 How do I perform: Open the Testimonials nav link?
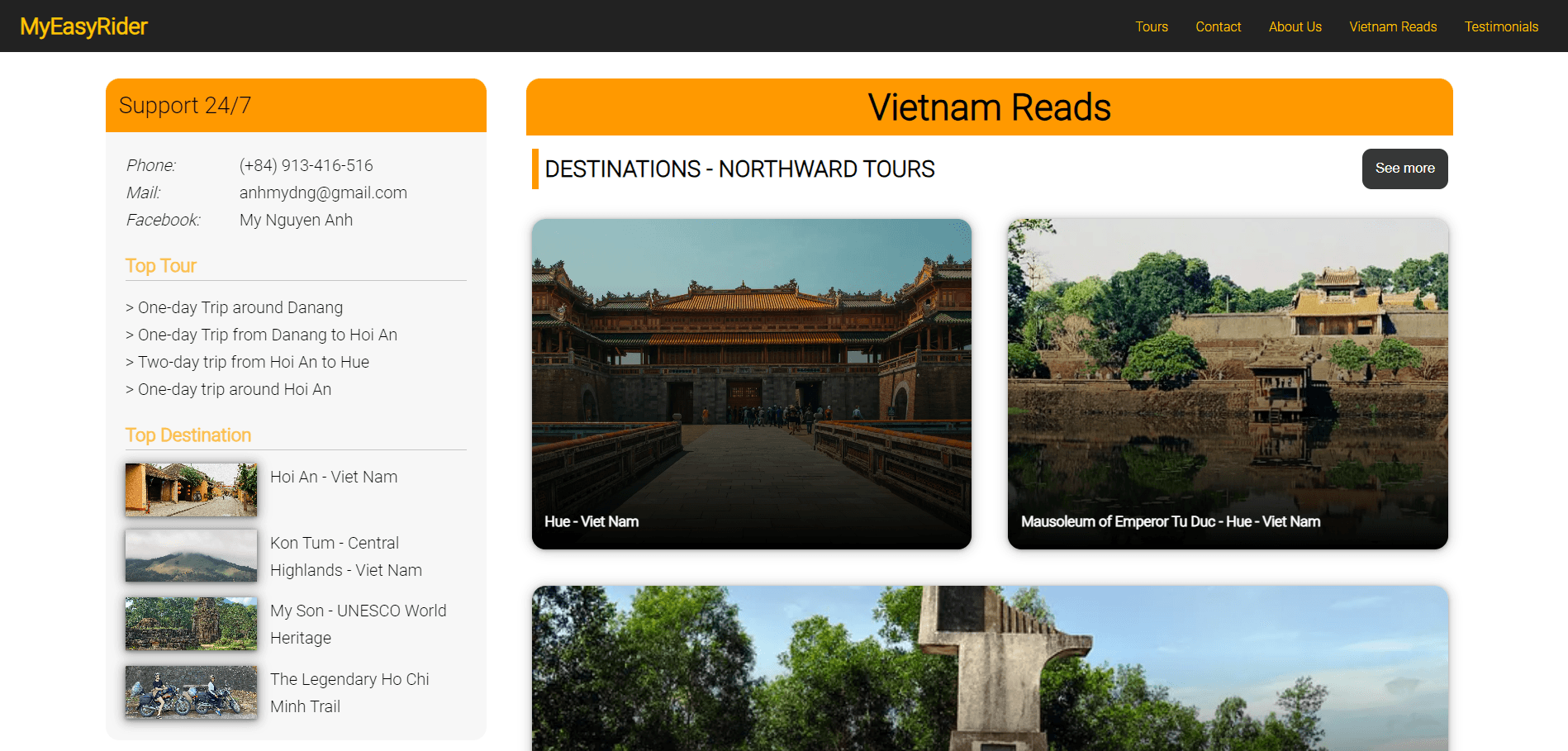1501,26
